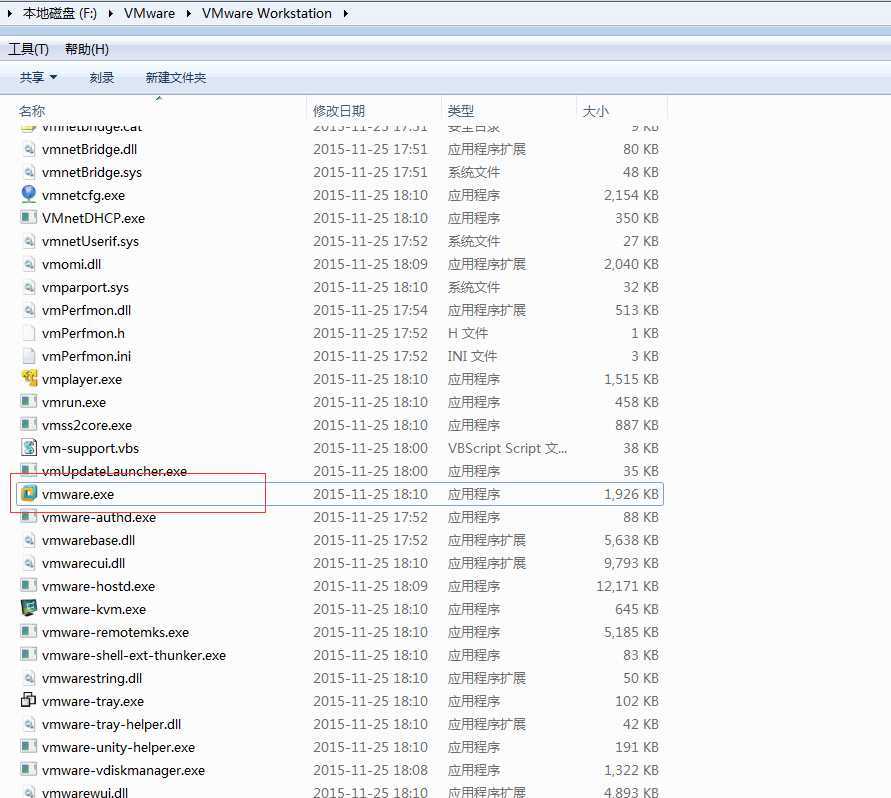Expand arrow before 本地磁盘 (F:) breadcrumb

click(x=10, y=13)
